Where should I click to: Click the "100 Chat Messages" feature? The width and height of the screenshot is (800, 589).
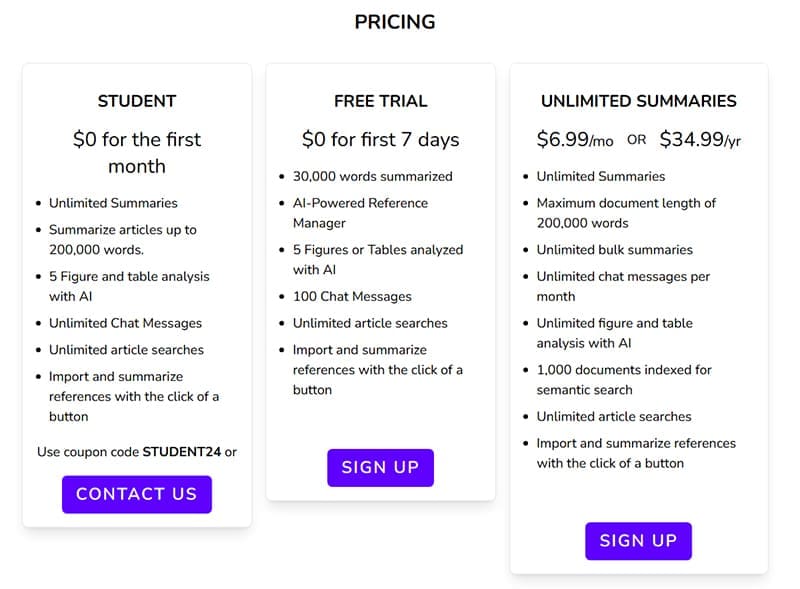coord(352,296)
